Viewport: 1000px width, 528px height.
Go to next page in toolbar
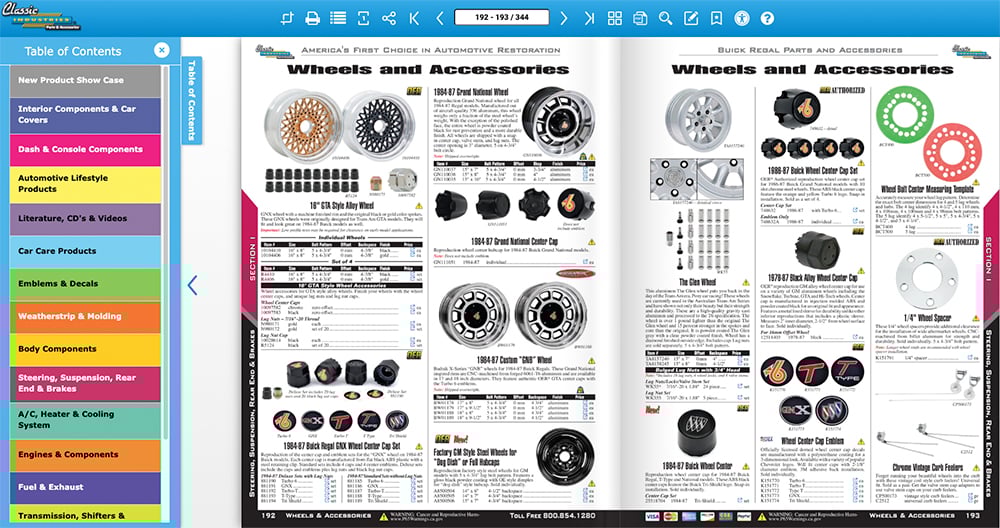click(x=564, y=18)
